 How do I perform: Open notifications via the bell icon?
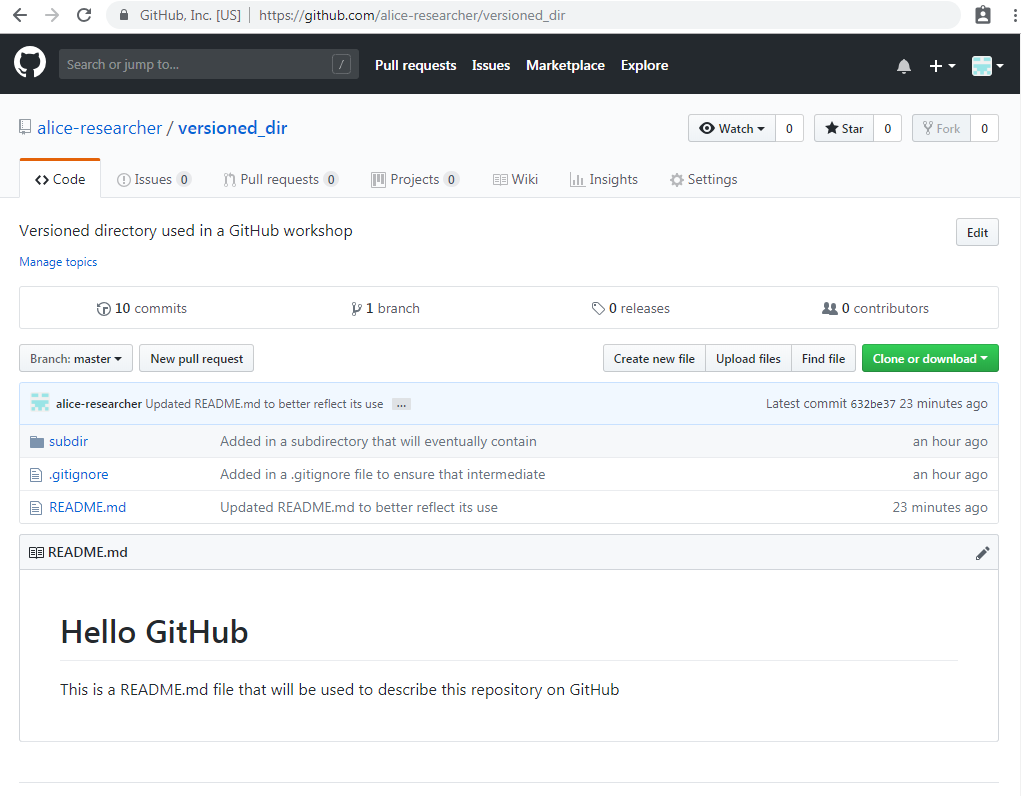[904, 65]
